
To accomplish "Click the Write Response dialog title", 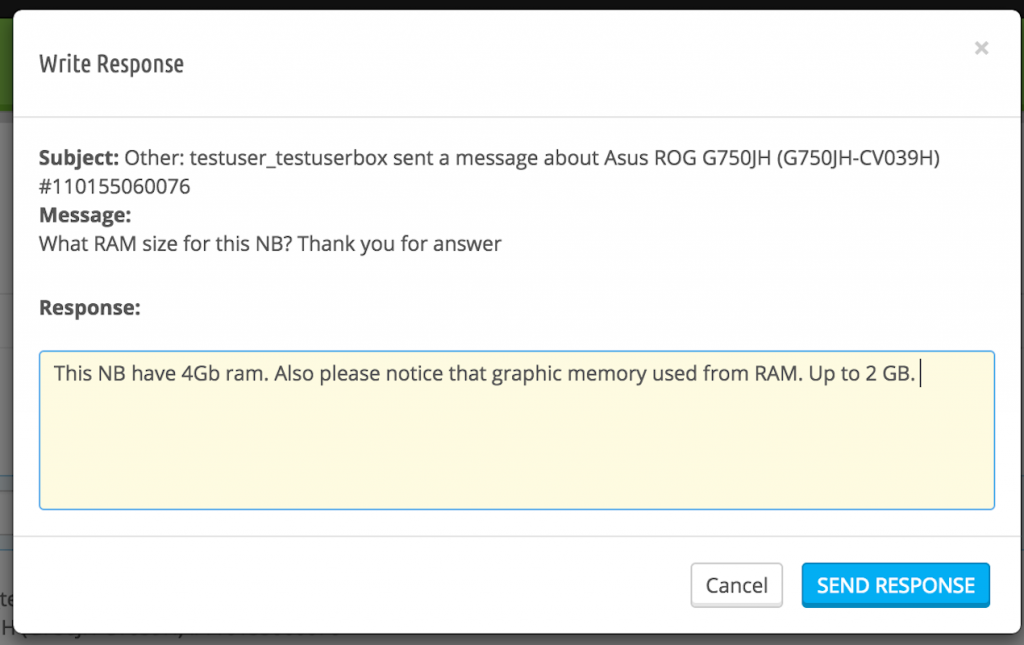I will 112,64.
